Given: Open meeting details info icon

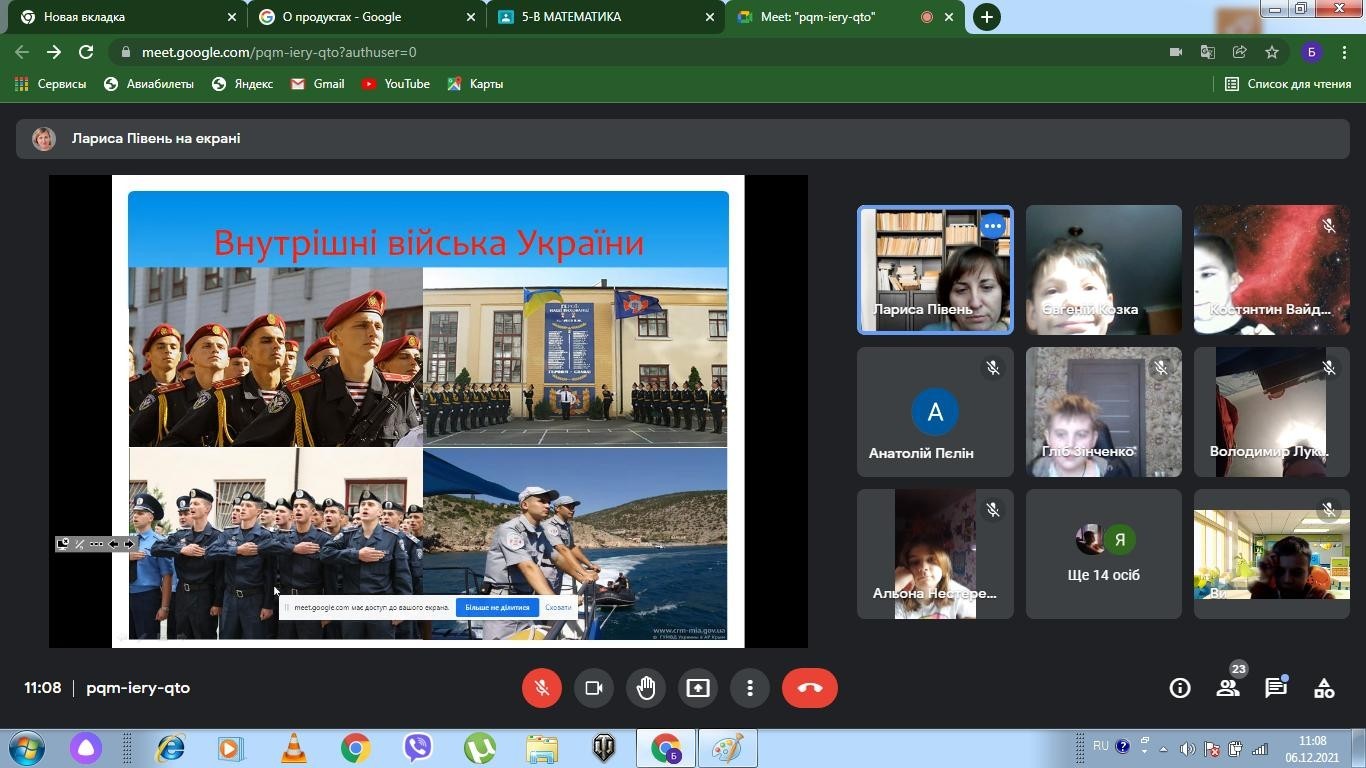Looking at the screenshot, I should click(x=1180, y=688).
